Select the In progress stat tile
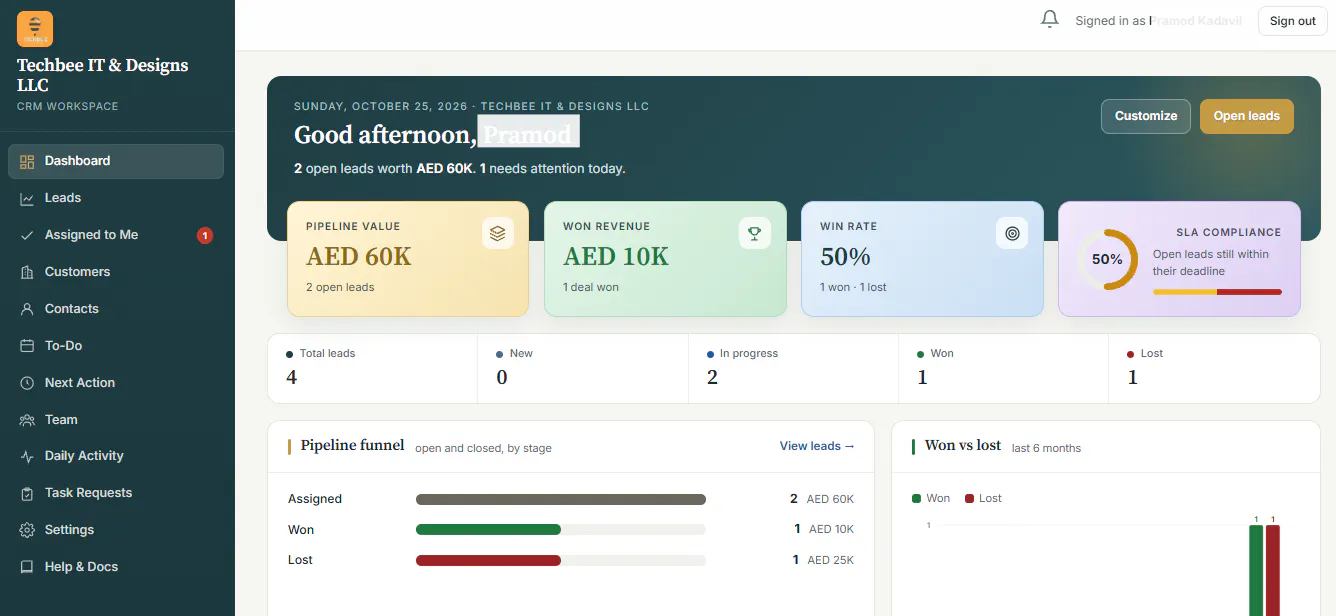Viewport: 1336px width, 616px height. click(x=794, y=368)
